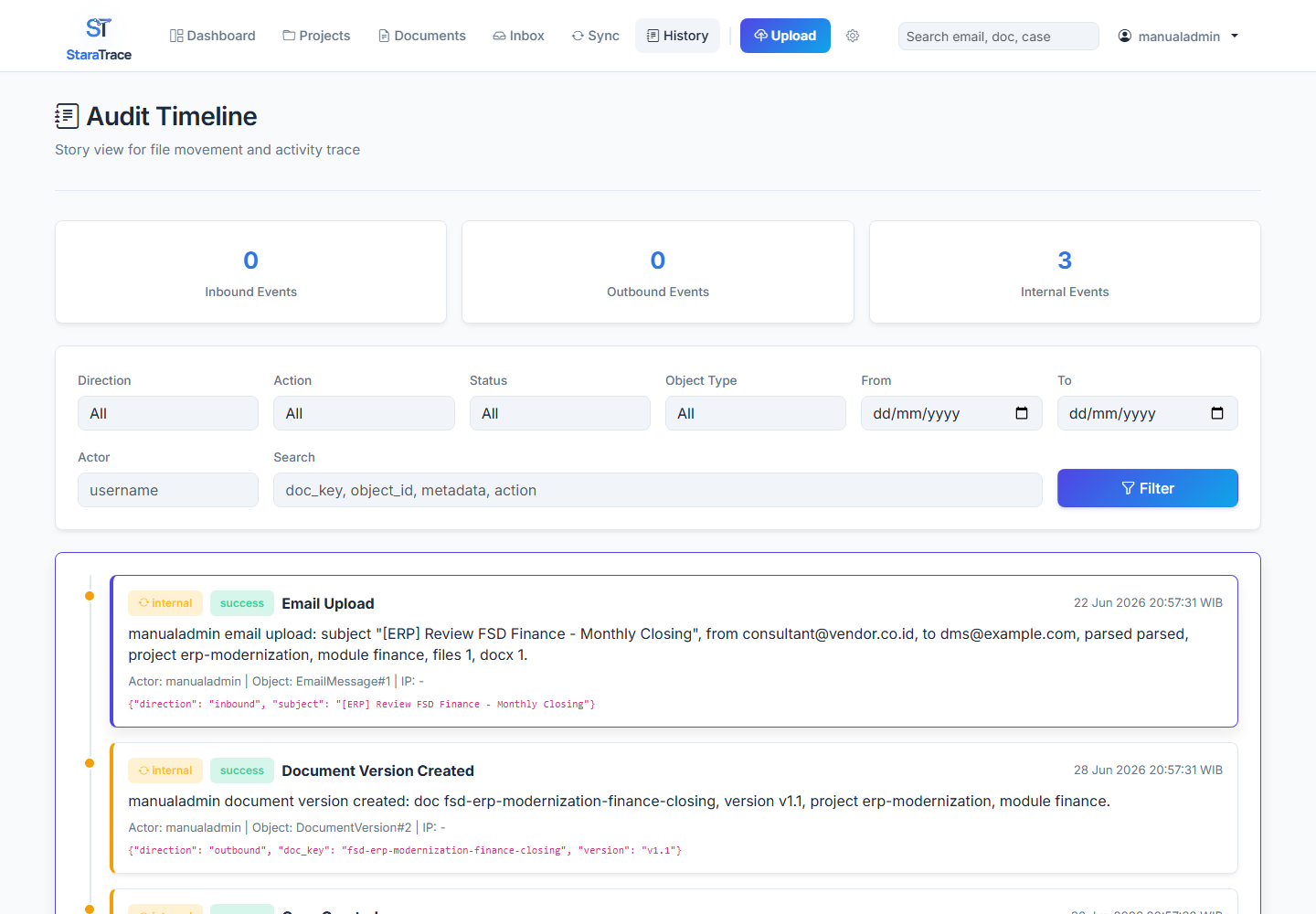The width and height of the screenshot is (1316, 914).
Task: Click the Search doc_key input field
Action: coord(658,490)
